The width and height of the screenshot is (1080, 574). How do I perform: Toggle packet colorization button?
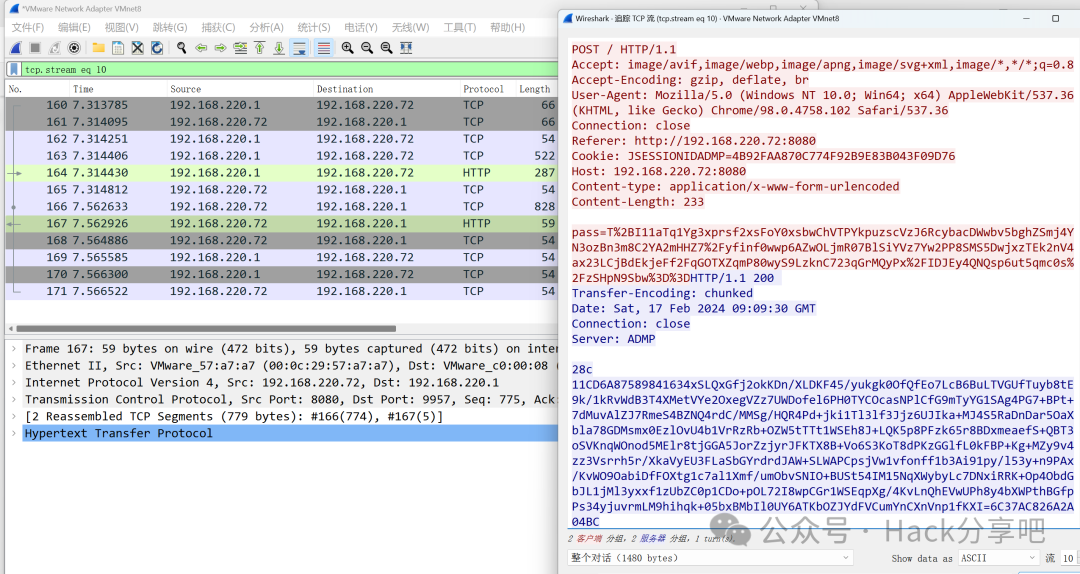(x=323, y=48)
